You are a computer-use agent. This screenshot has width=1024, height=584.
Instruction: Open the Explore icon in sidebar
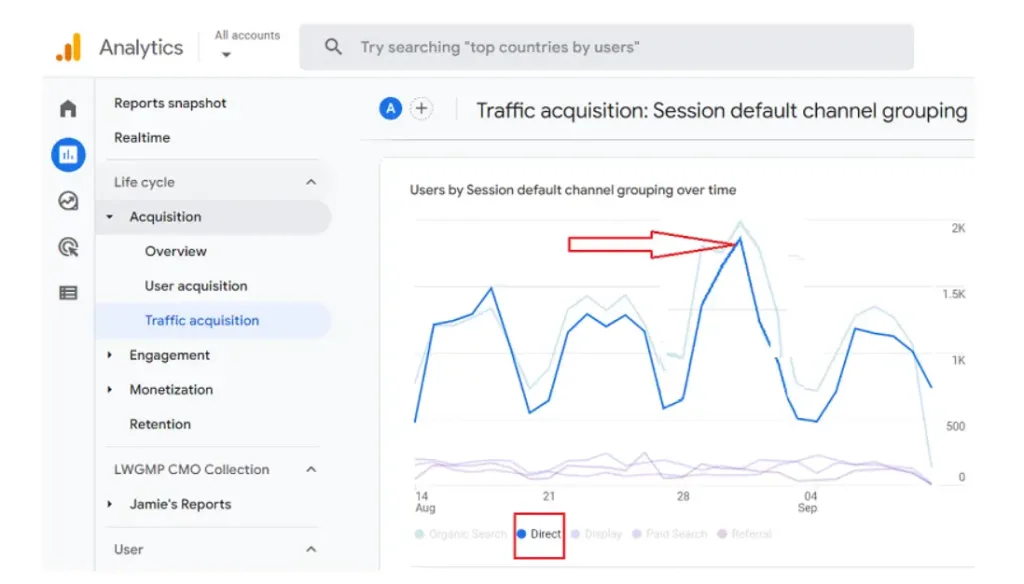[x=68, y=201]
